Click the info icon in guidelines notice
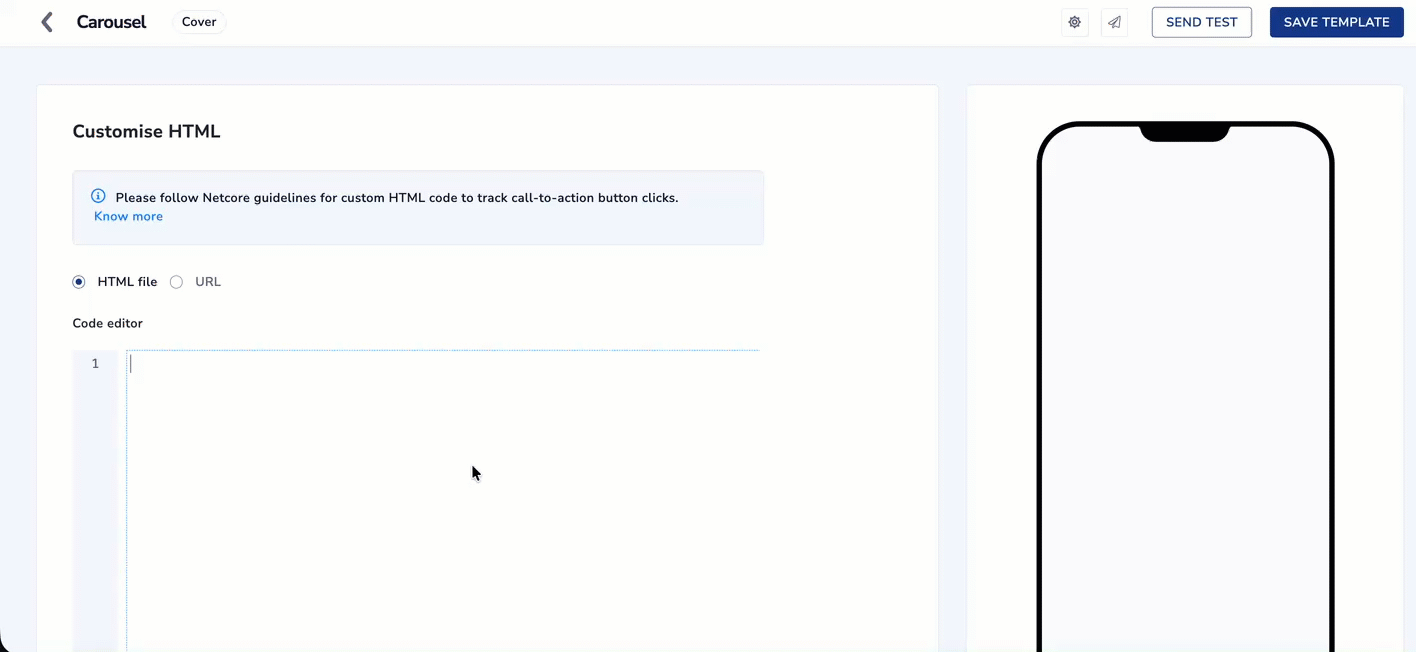The image size is (1416, 652). pyautogui.click(x=98, y=196)
